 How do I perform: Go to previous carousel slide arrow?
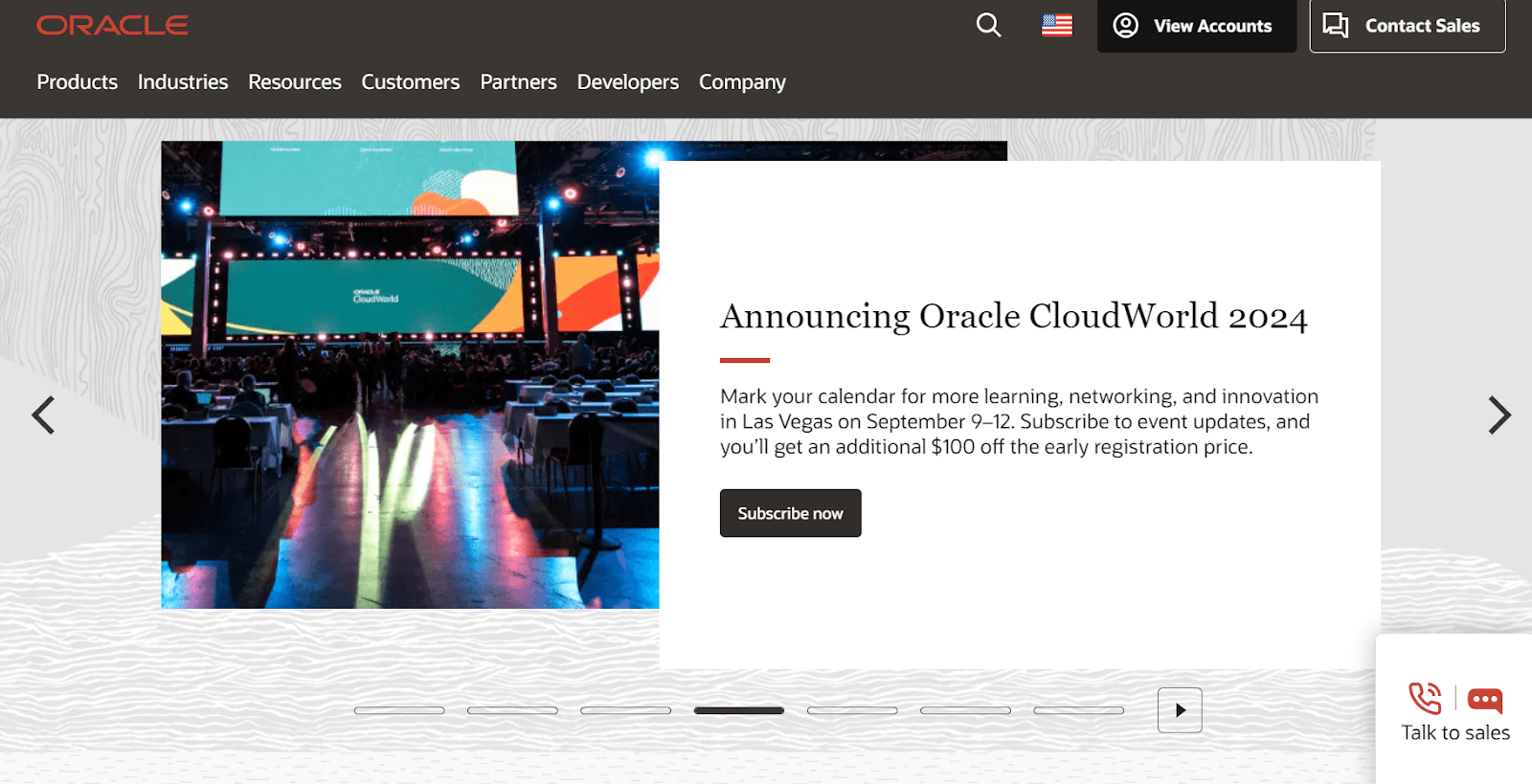pos(43,415)
